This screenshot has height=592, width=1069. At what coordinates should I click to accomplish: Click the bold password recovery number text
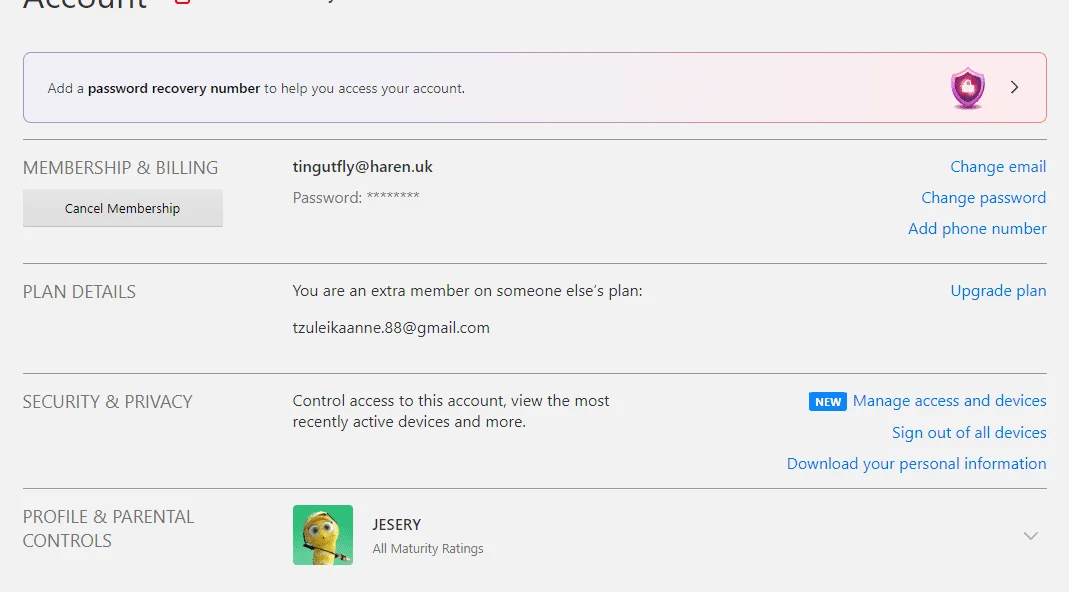(174, 89)
